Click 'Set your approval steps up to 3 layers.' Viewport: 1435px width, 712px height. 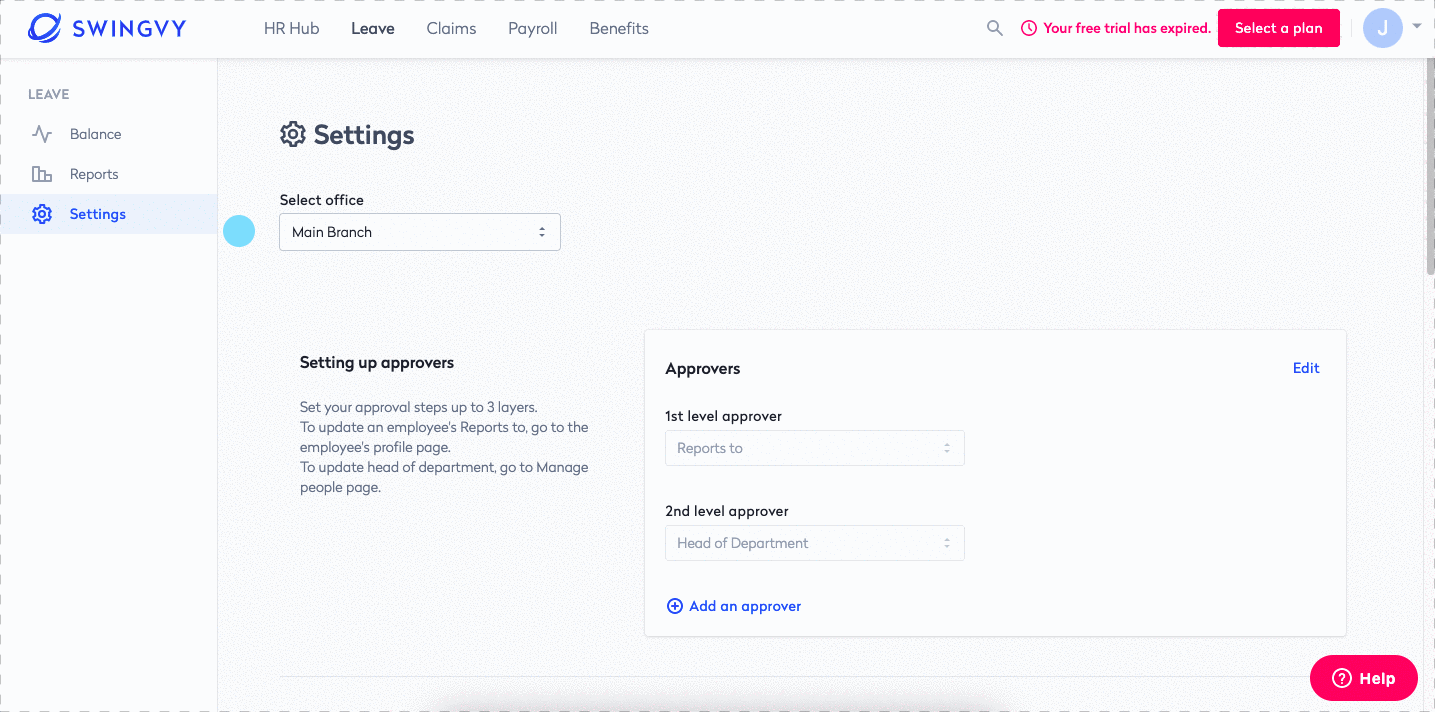pyautogui.click(x=419, y=407)
